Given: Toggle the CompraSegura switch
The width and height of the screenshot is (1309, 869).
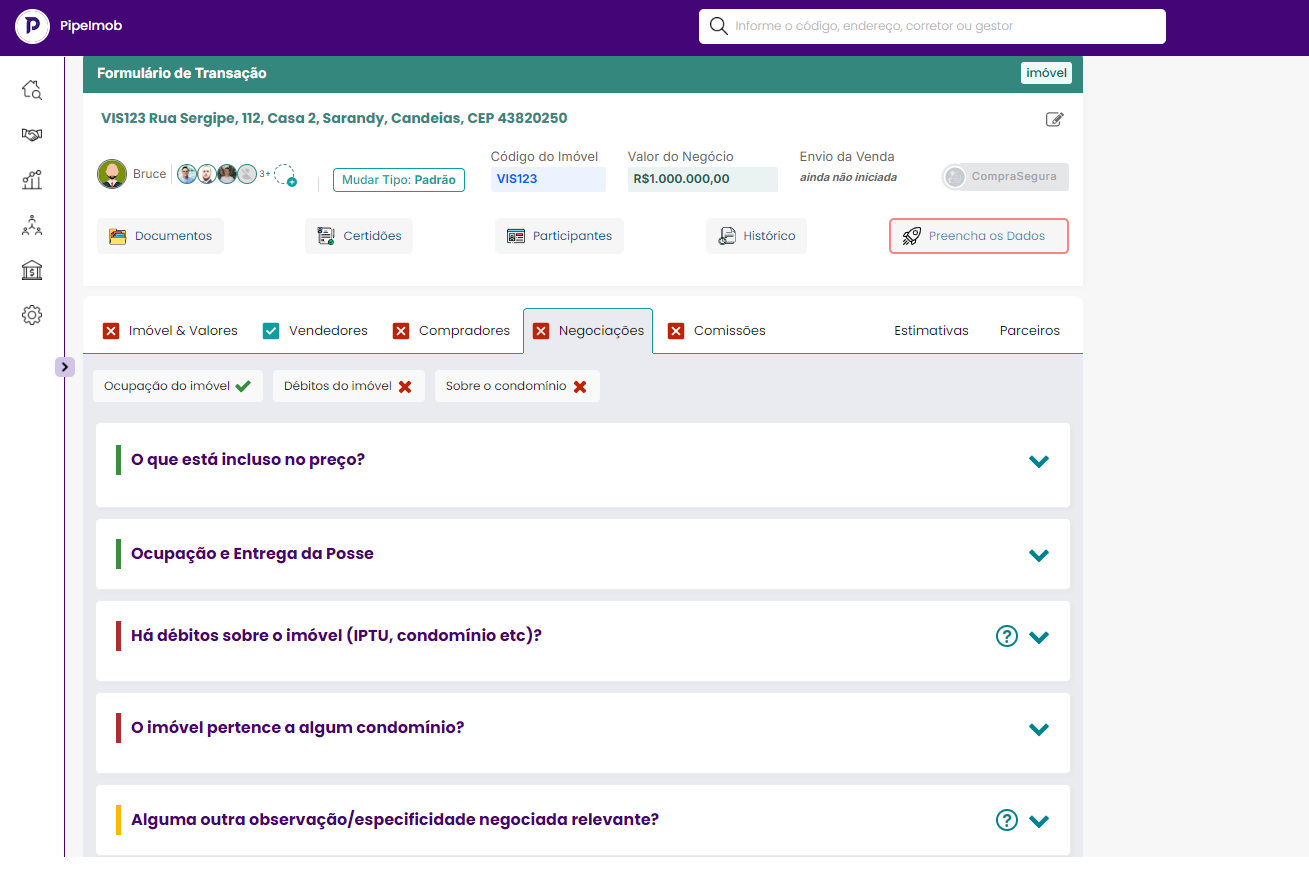Looking at the screenshot, I should tap(1005, 177).
